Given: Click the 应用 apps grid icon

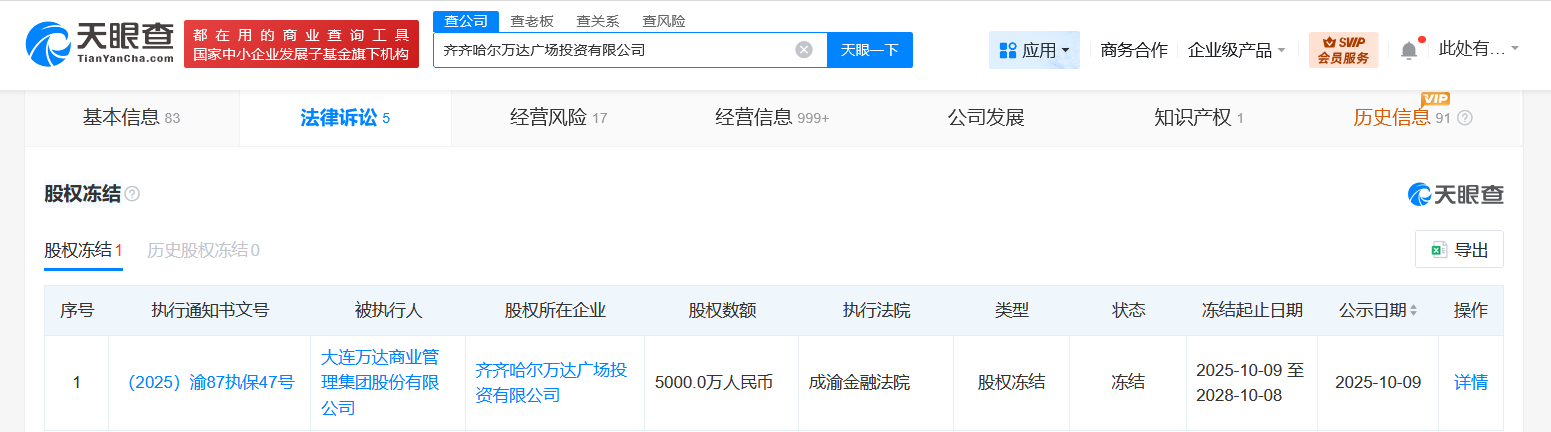Looking at the screenshot, I should pos(1008,50).
